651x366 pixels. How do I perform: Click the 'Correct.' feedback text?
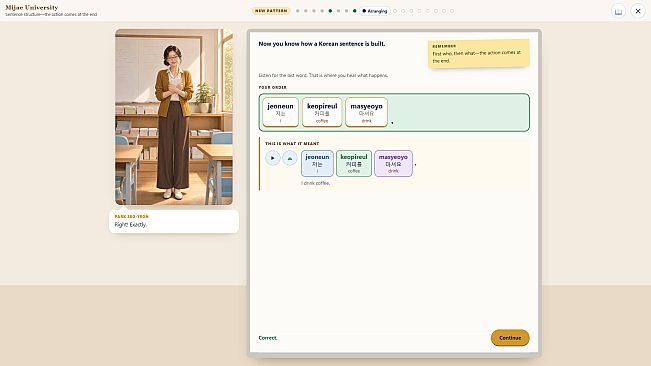pyautogui.click(x=268, y=338)
